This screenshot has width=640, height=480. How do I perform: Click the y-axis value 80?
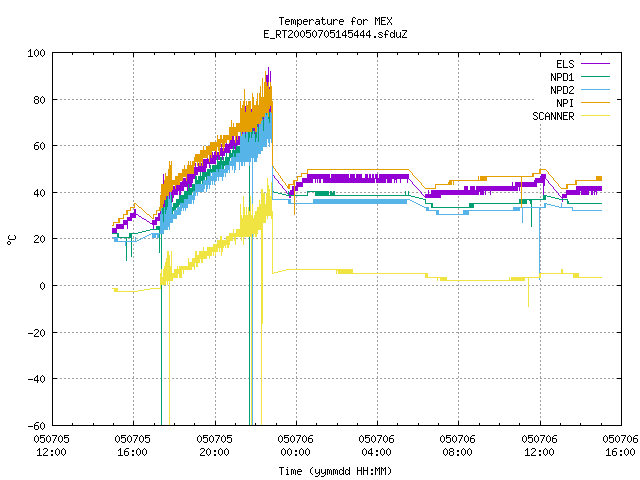point(39,100)
